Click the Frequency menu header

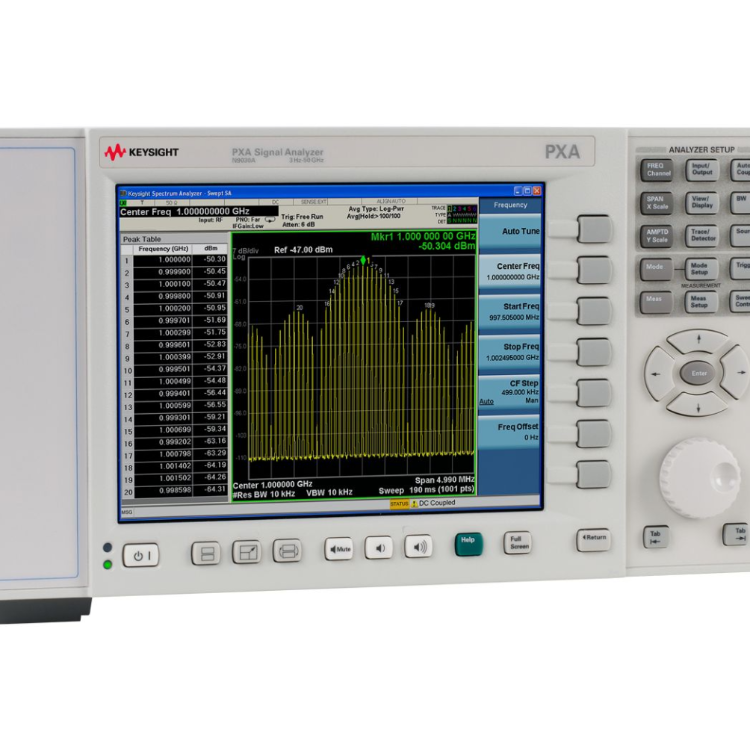(510, 205)
